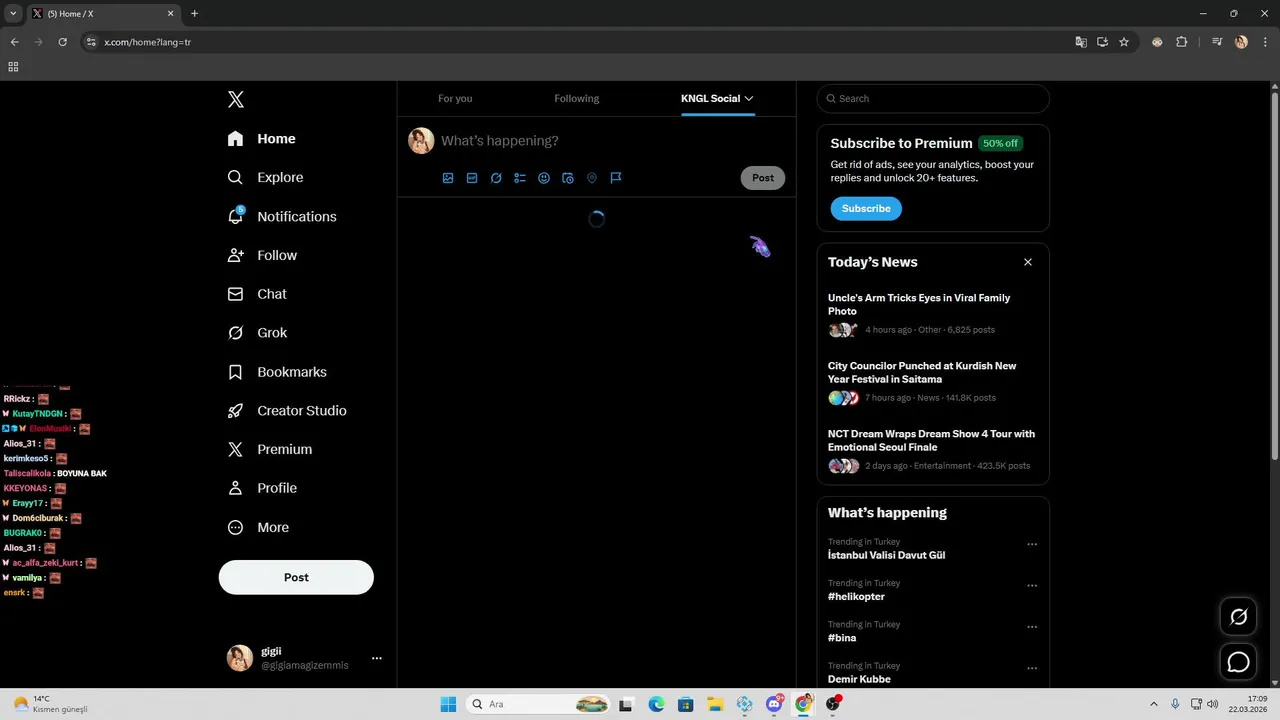The image size is (1280, 720).
Task: Click the avatar beside the compose box
Action: pyautogui.click(x=421, y=141)
